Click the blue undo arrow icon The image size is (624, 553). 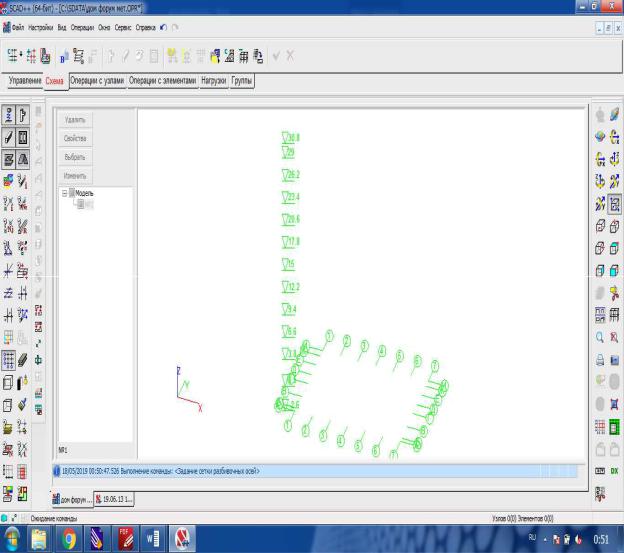(163, 27)
